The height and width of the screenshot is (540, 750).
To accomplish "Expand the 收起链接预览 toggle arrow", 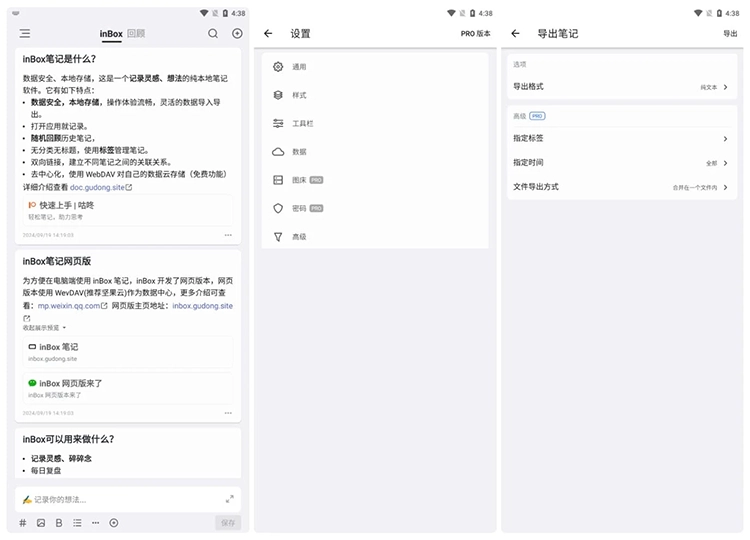I will (x=65, y=327).
